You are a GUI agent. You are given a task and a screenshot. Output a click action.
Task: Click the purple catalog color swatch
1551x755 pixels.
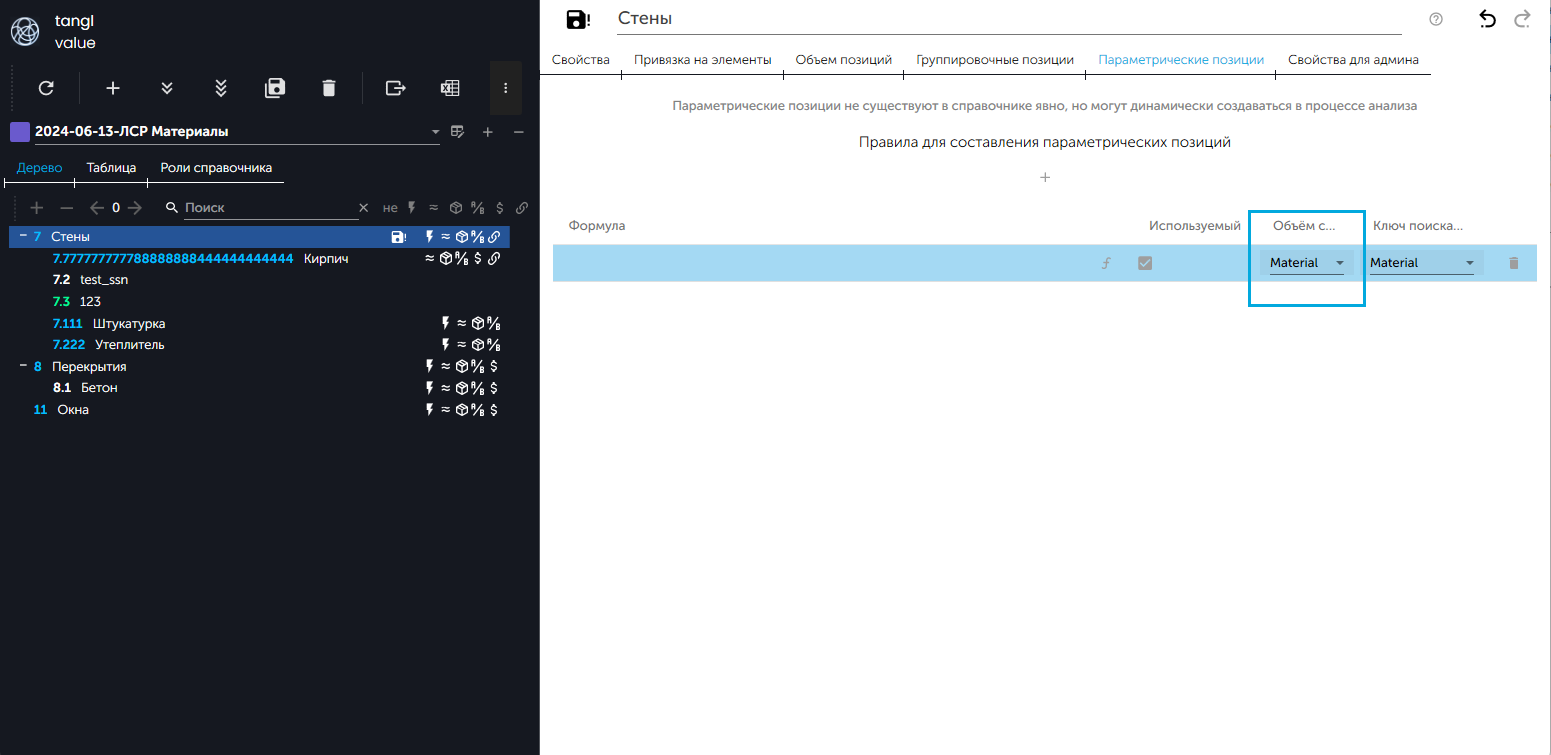19,132
